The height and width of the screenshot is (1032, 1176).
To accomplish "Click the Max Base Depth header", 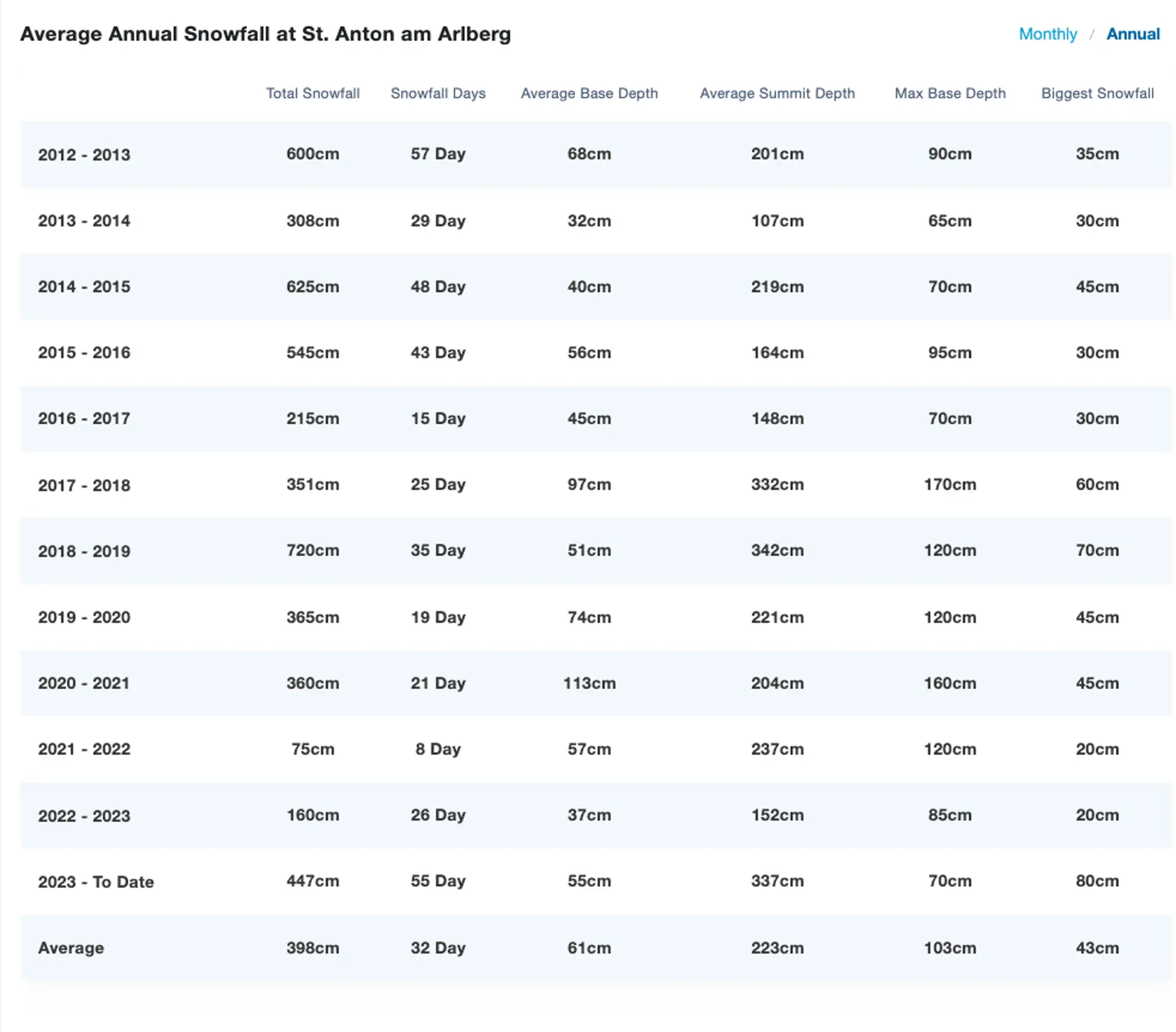I will [950, 93].
